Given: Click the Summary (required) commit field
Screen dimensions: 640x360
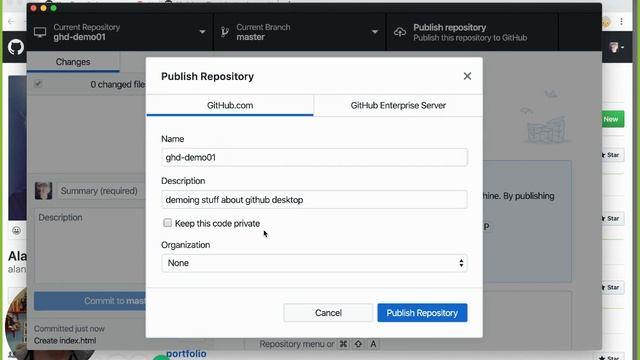Looking at the screenshot, I should 101,191.
